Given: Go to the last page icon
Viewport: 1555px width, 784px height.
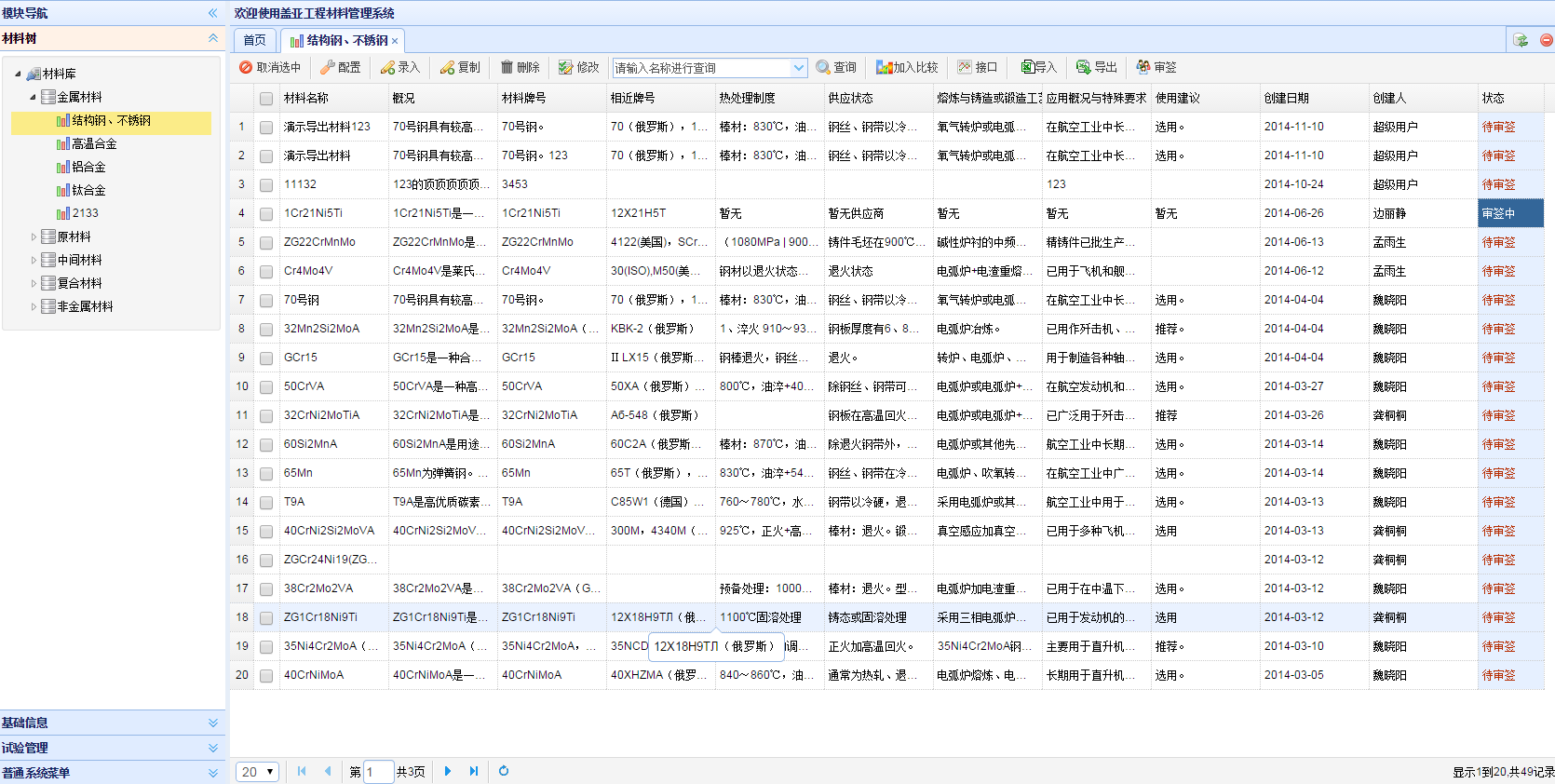Looking at the screenshot, I should [474, 771].
